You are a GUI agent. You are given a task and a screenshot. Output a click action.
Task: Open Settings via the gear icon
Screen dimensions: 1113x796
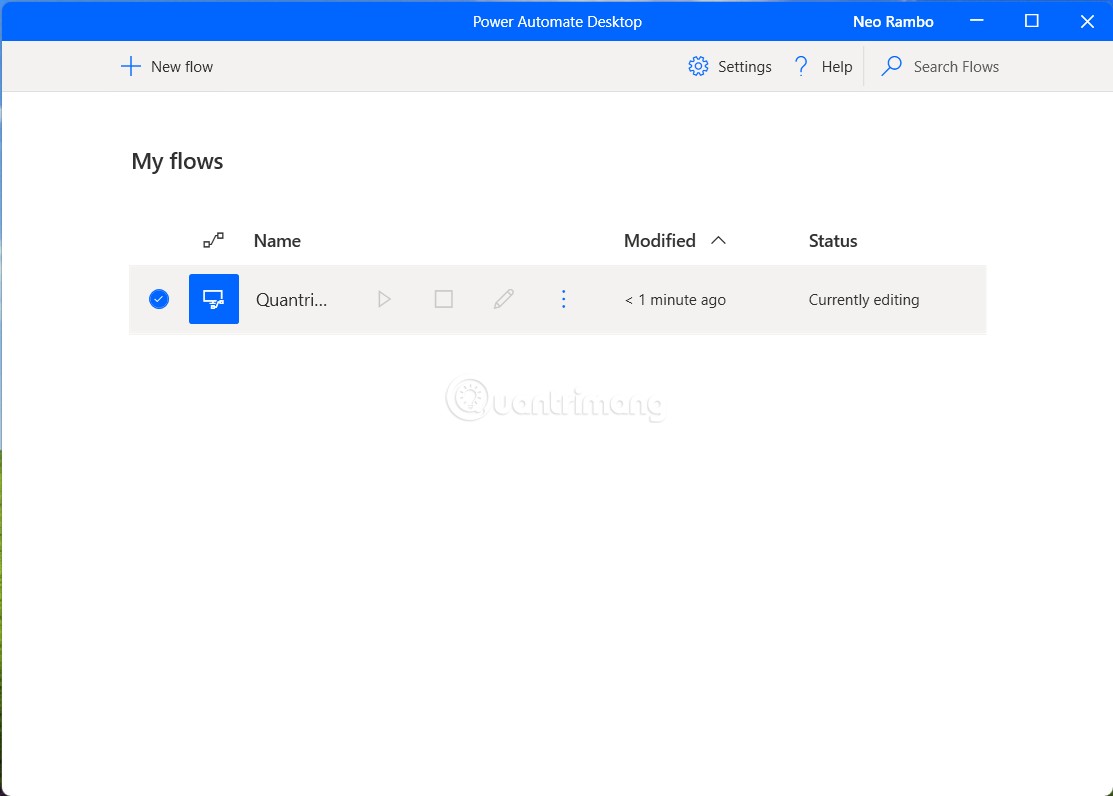[x=698, y=66]
